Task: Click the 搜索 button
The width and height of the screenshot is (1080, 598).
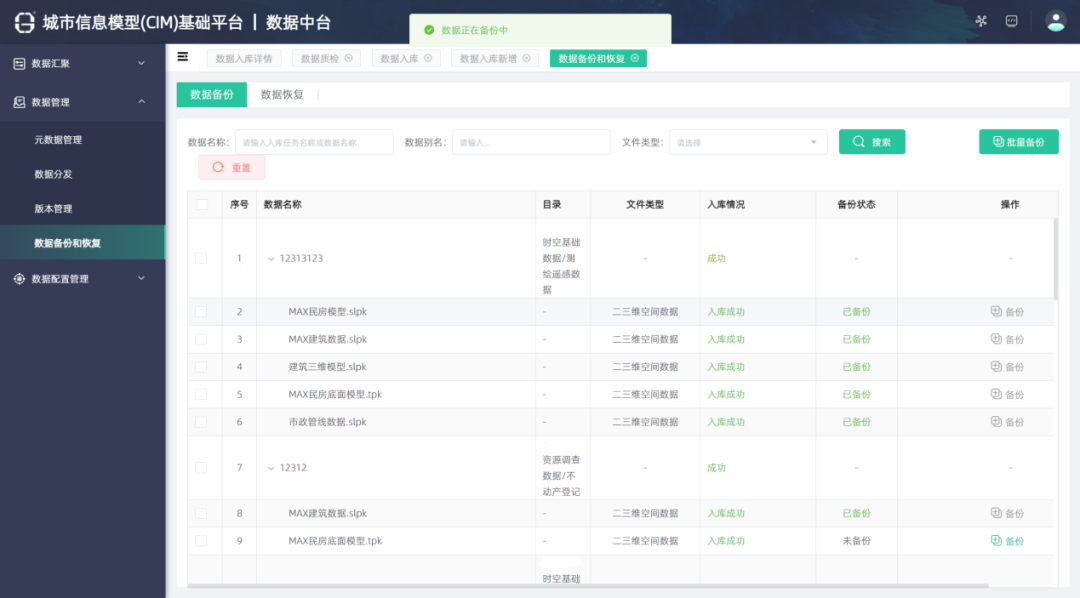Action: coord(872,142)
